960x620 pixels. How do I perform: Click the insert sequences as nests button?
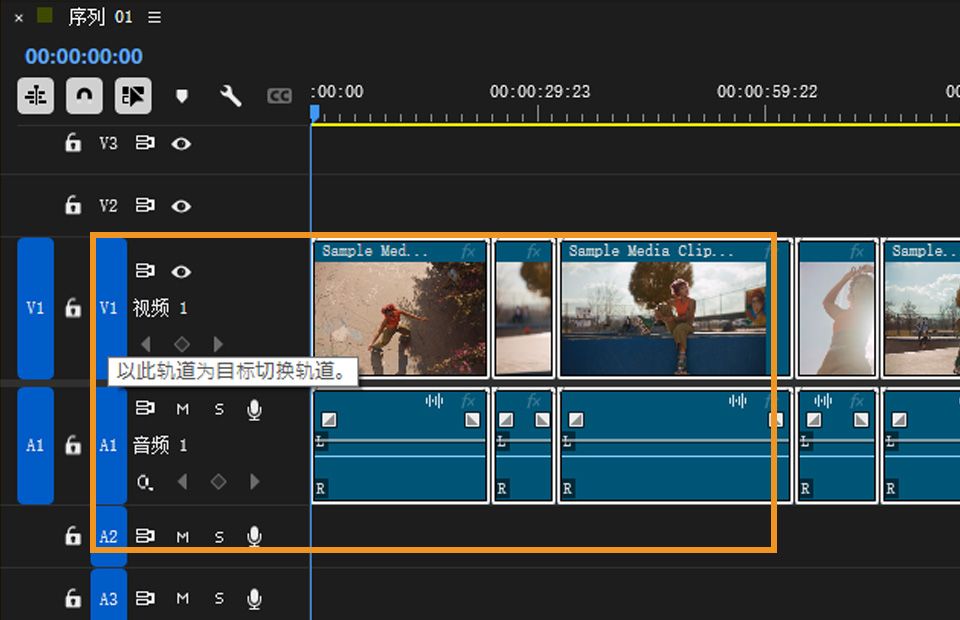pyautogui.click(x=36, y=95)
